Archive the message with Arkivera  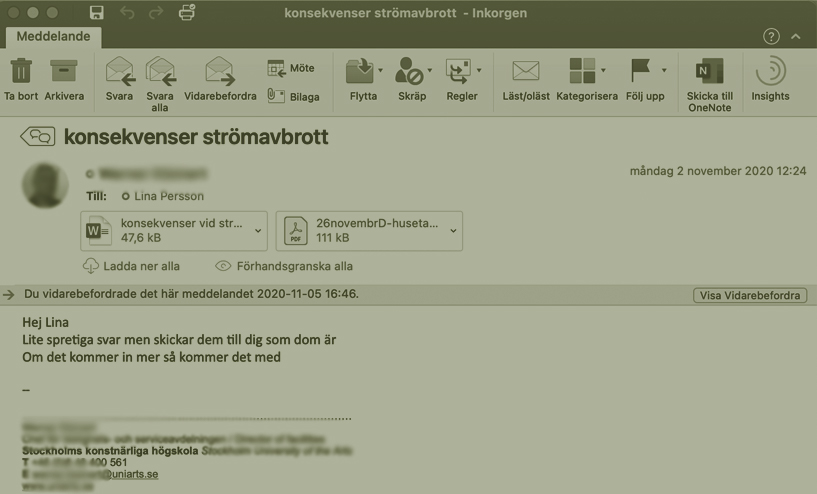[x=64, y=72]
